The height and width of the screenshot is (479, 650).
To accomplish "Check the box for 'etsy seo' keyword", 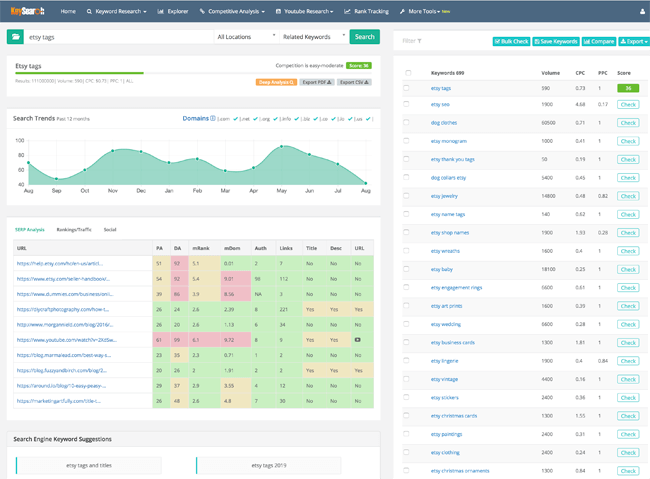I will 407,103.
